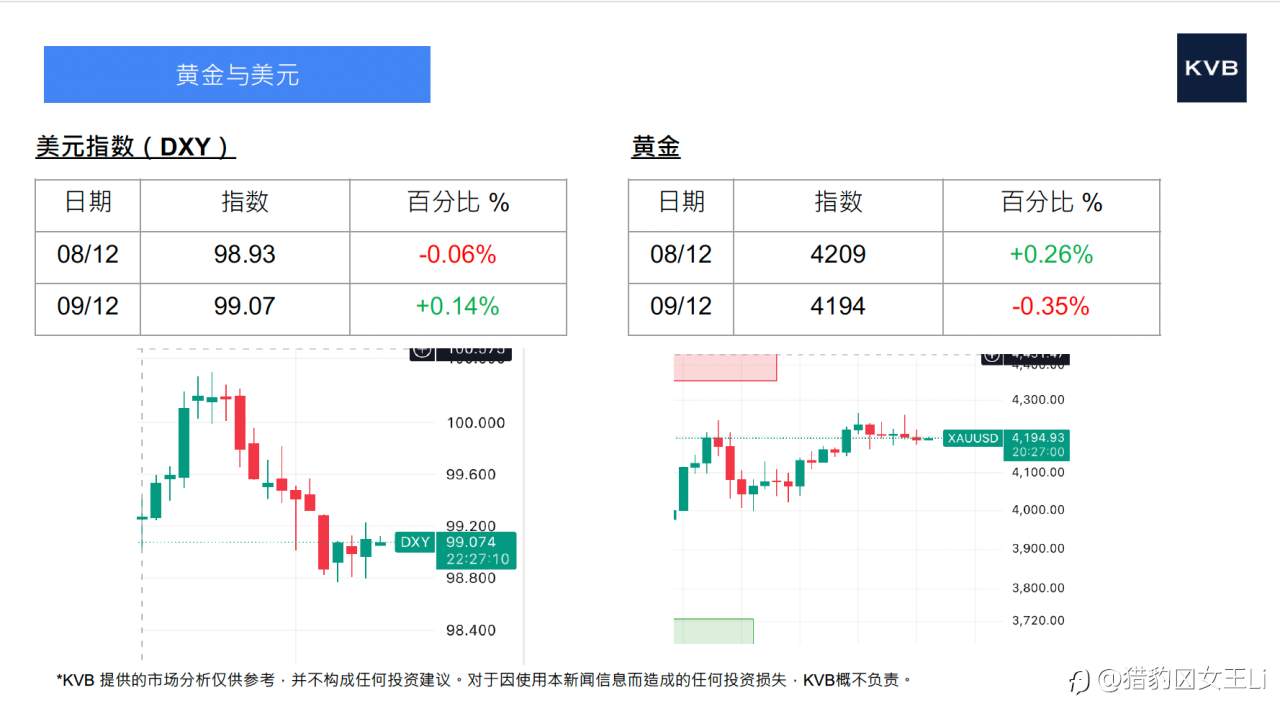This screenshot has height=721, width=1280.
Task: Click the circular icon beside 100.975 on DXY chart
Action: tap(423, 351)
